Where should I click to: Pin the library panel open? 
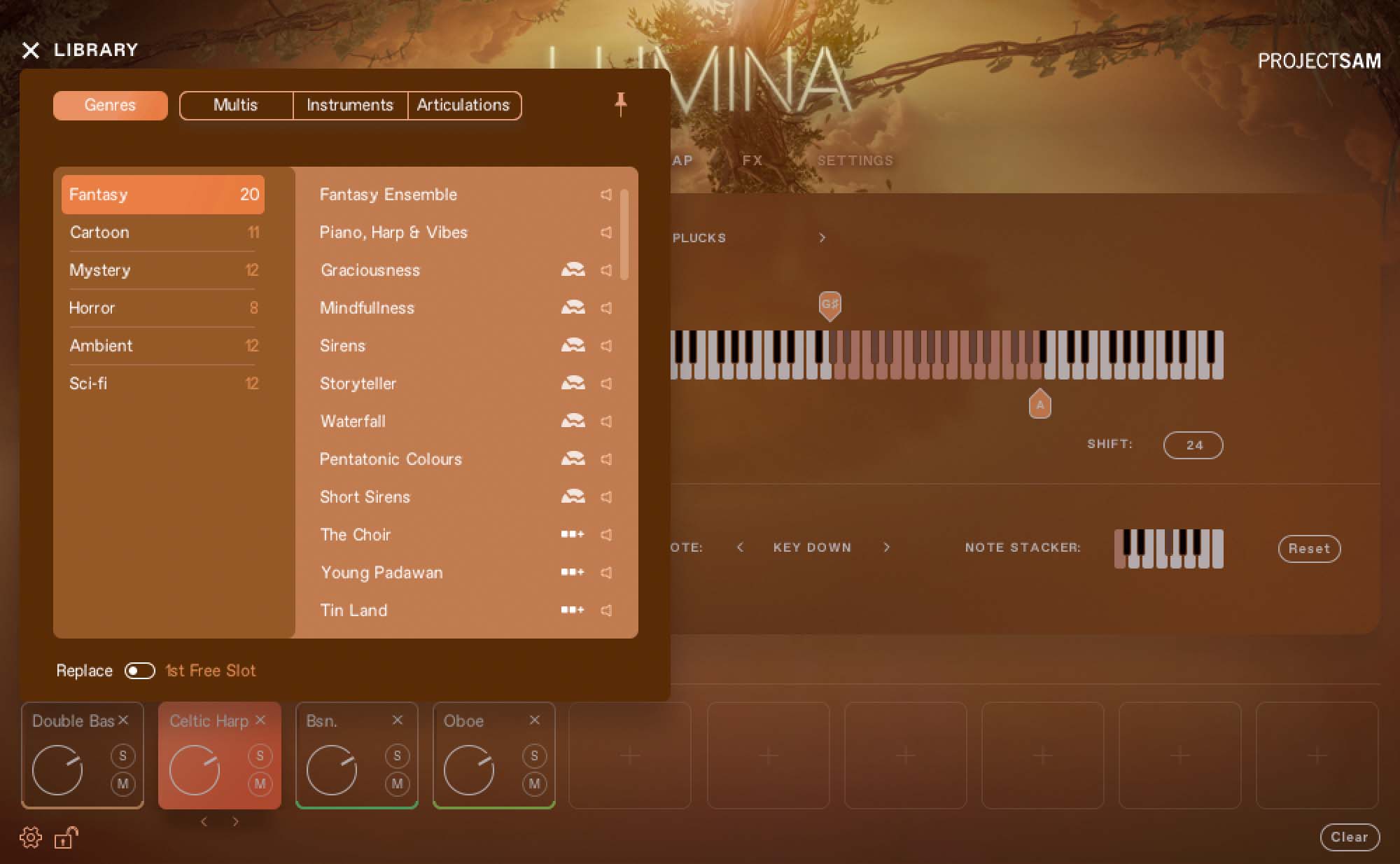620,104
